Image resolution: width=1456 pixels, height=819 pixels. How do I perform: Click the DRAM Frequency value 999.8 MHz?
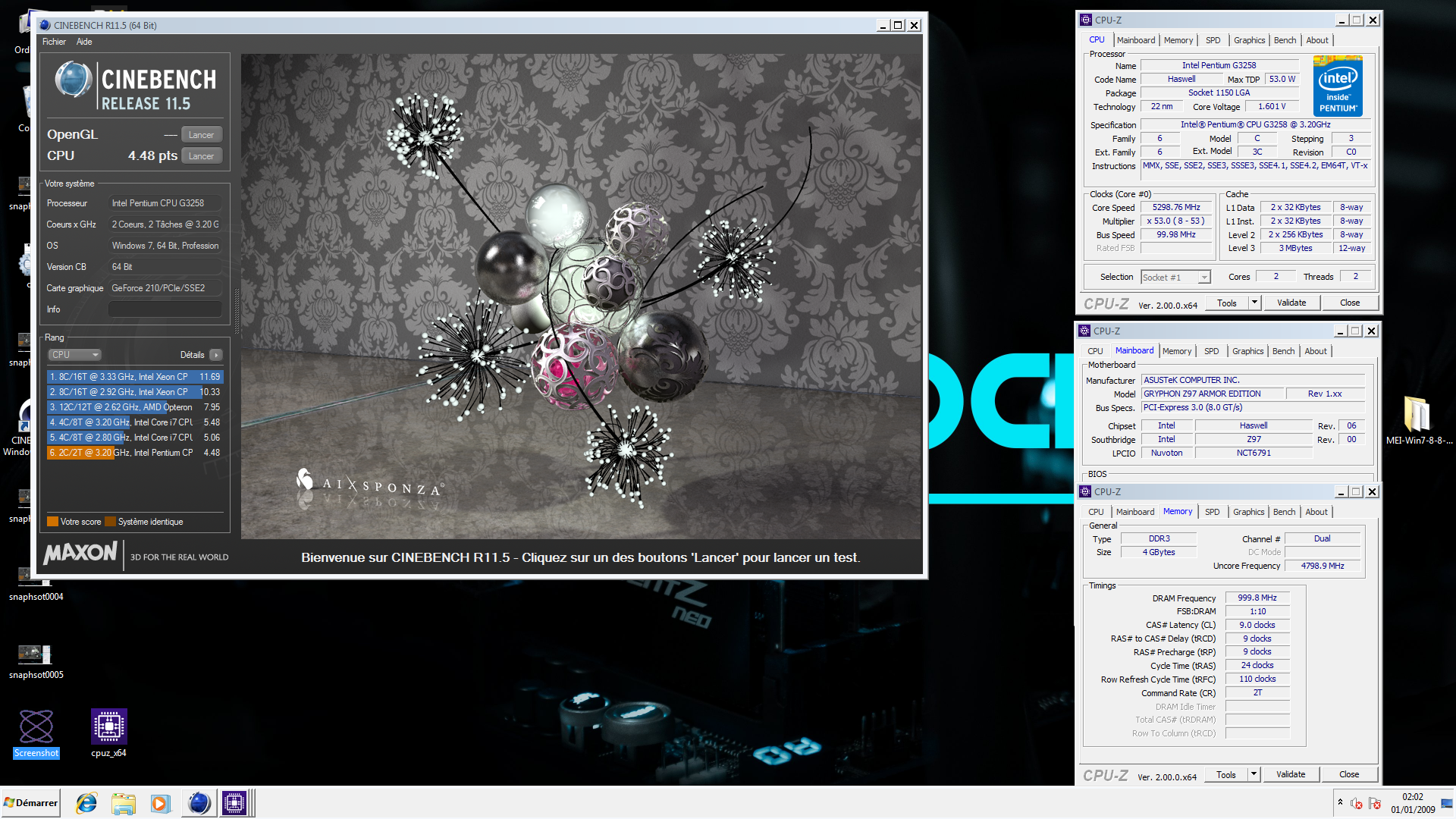coord(1257,598)
